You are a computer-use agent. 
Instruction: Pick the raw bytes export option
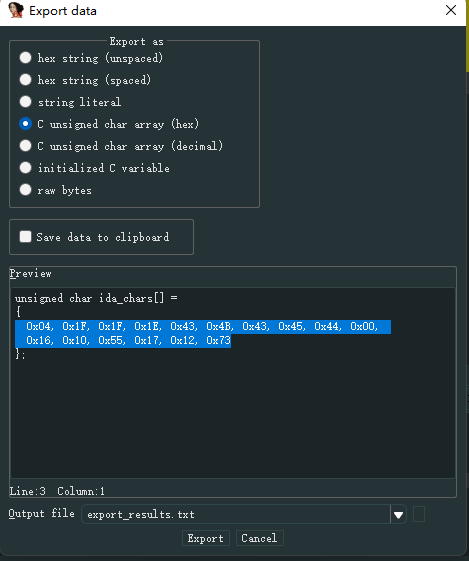25,190
